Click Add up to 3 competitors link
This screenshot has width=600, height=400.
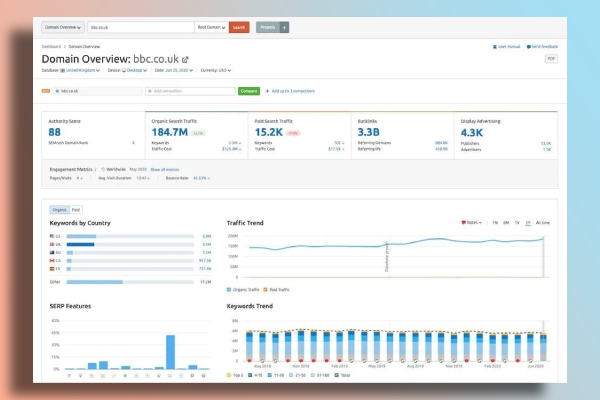tap(293, 91)
